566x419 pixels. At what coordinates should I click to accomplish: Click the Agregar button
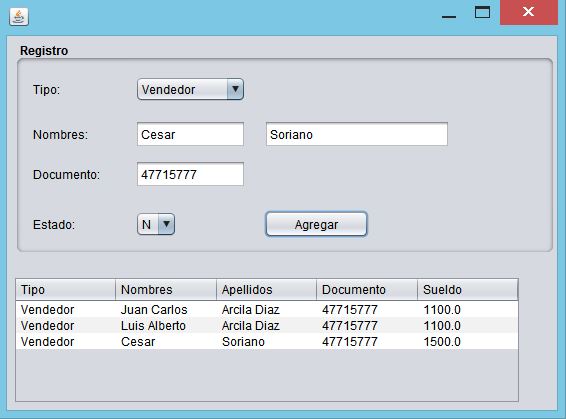316,224
